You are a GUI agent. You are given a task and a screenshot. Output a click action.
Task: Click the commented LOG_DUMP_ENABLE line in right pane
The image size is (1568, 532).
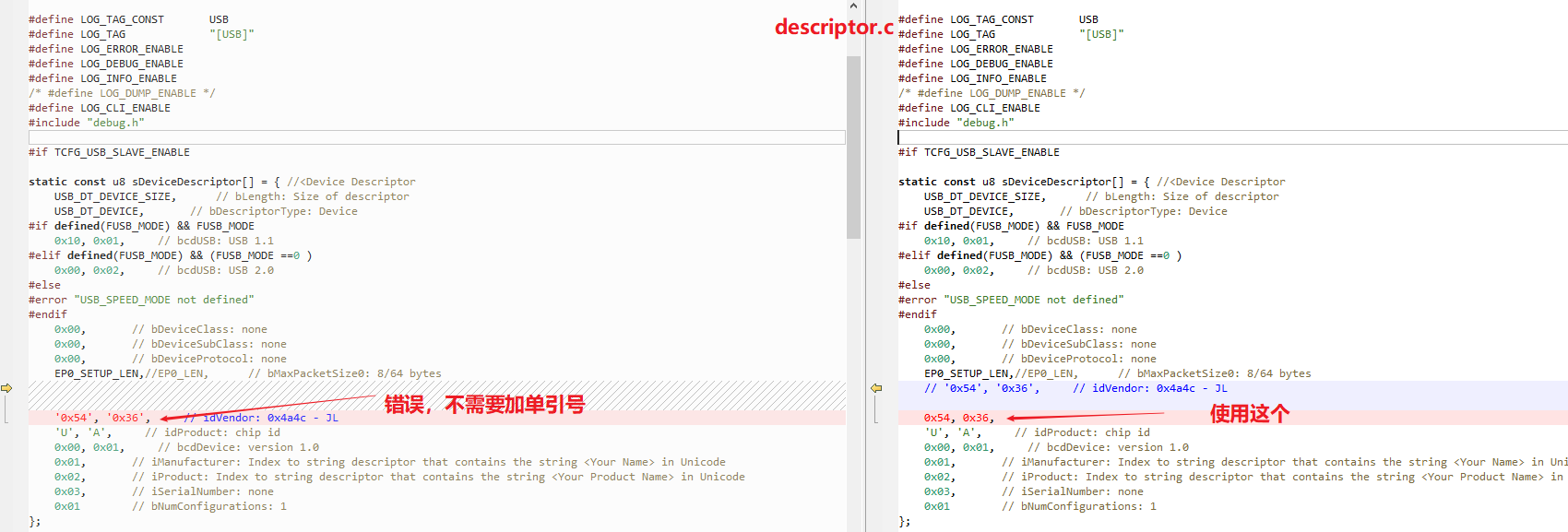(992, 93)
